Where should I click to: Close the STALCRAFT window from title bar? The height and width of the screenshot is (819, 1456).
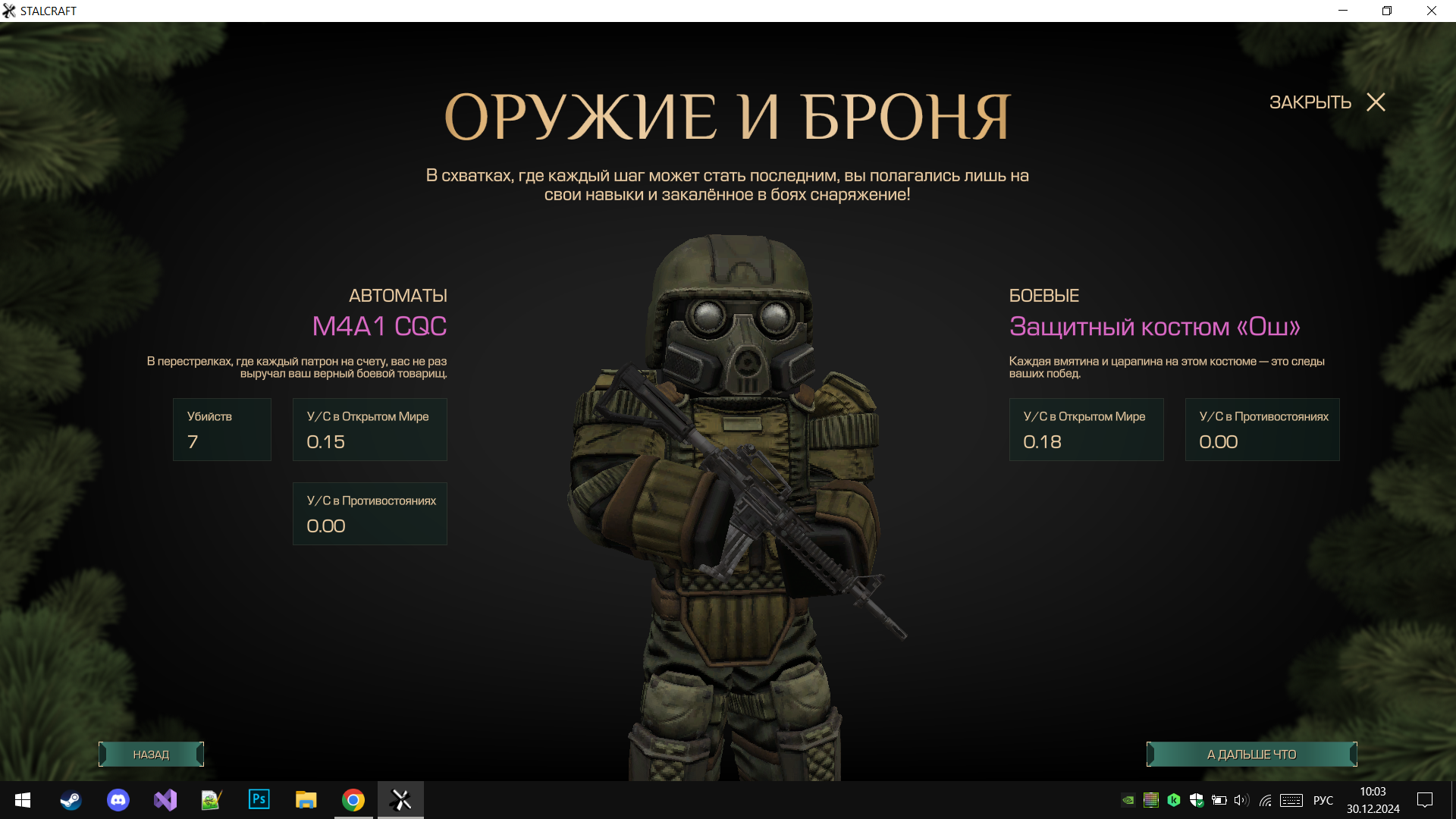click(x=1432, y=11)
